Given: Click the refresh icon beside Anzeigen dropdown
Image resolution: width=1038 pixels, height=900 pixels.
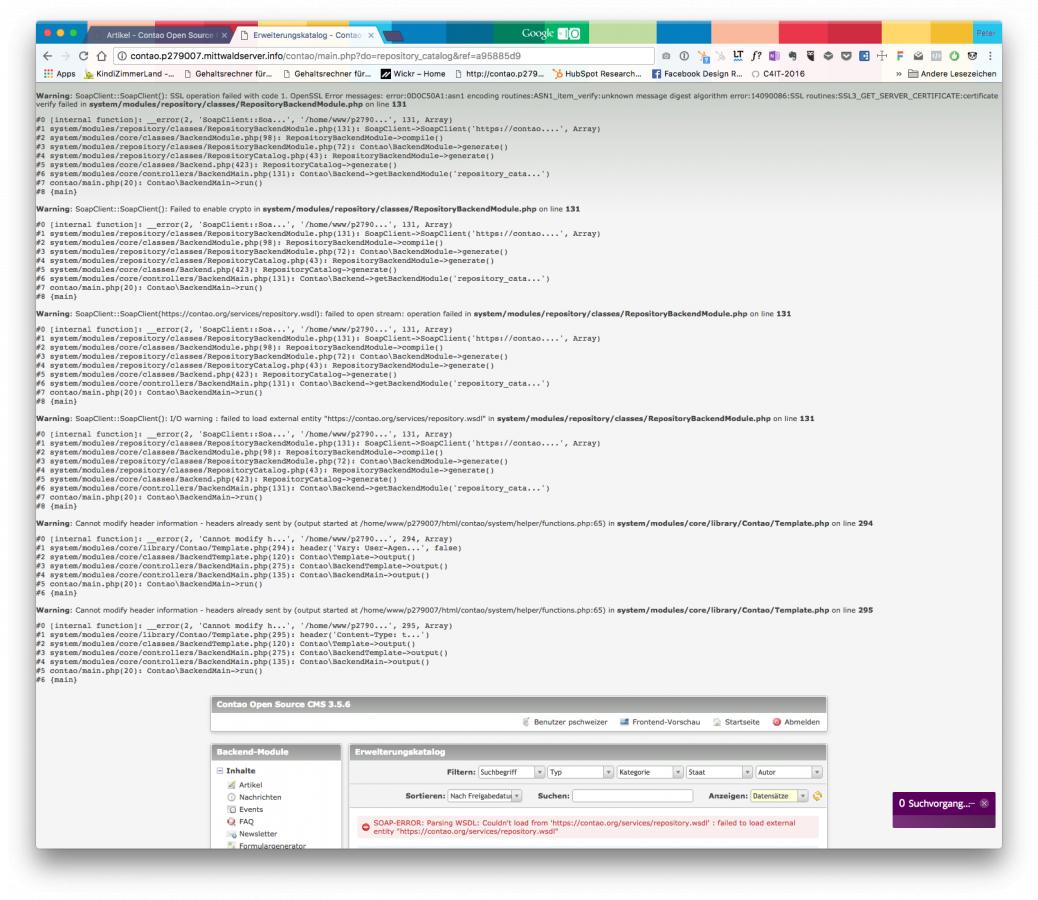Looking at the screenshot, I should click(x=817, y=796).
